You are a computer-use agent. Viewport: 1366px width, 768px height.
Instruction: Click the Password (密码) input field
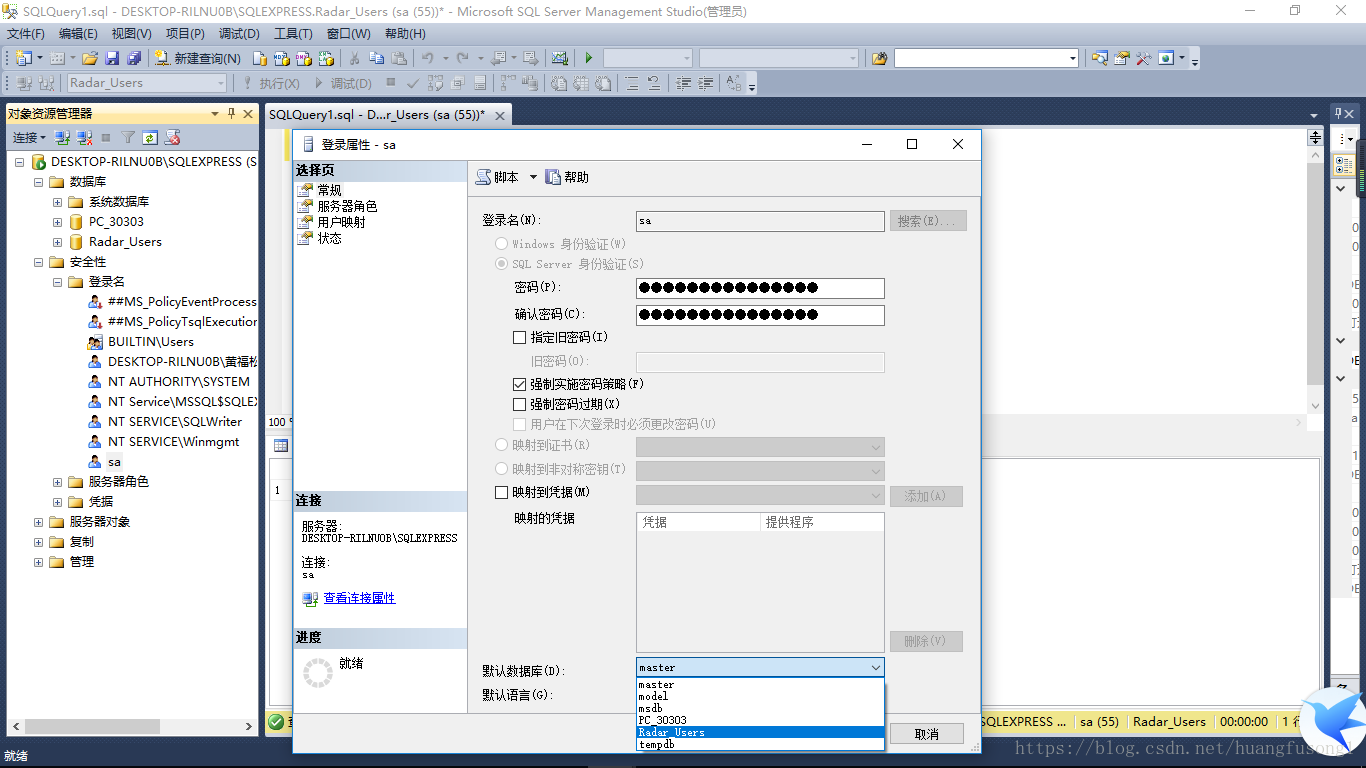(760, 288)
